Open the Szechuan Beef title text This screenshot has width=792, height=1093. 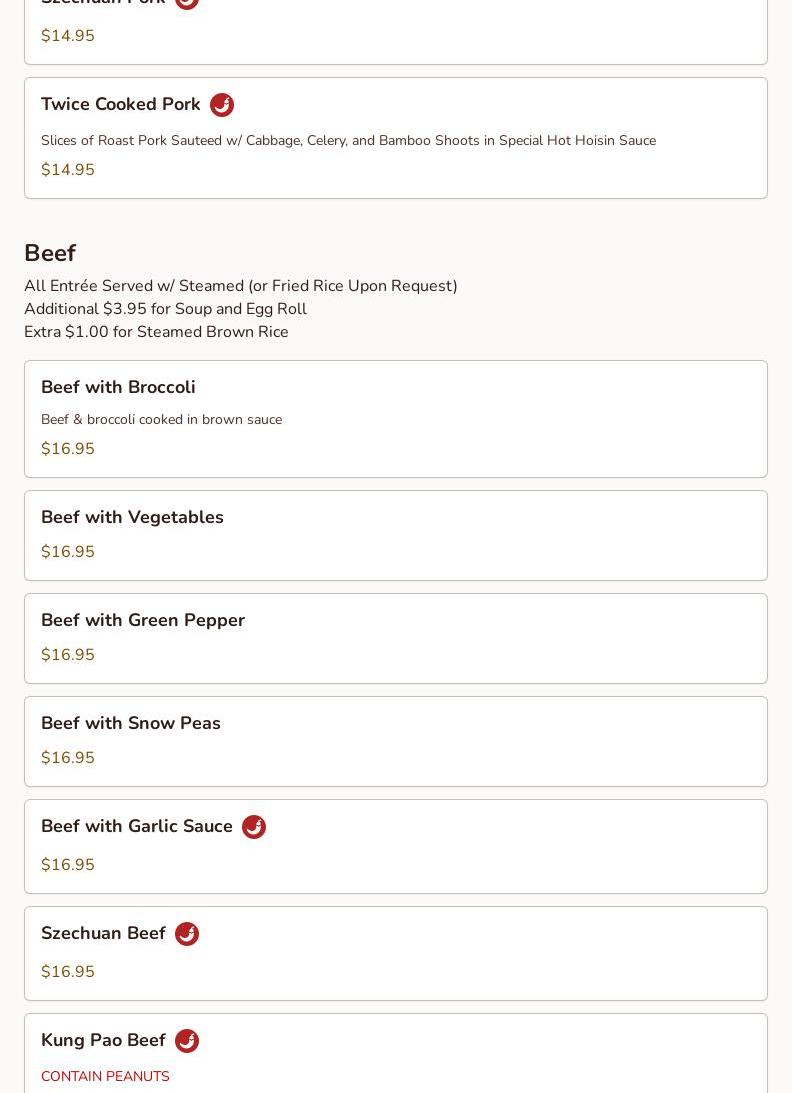pyautogui.click(x=103, y=933)
